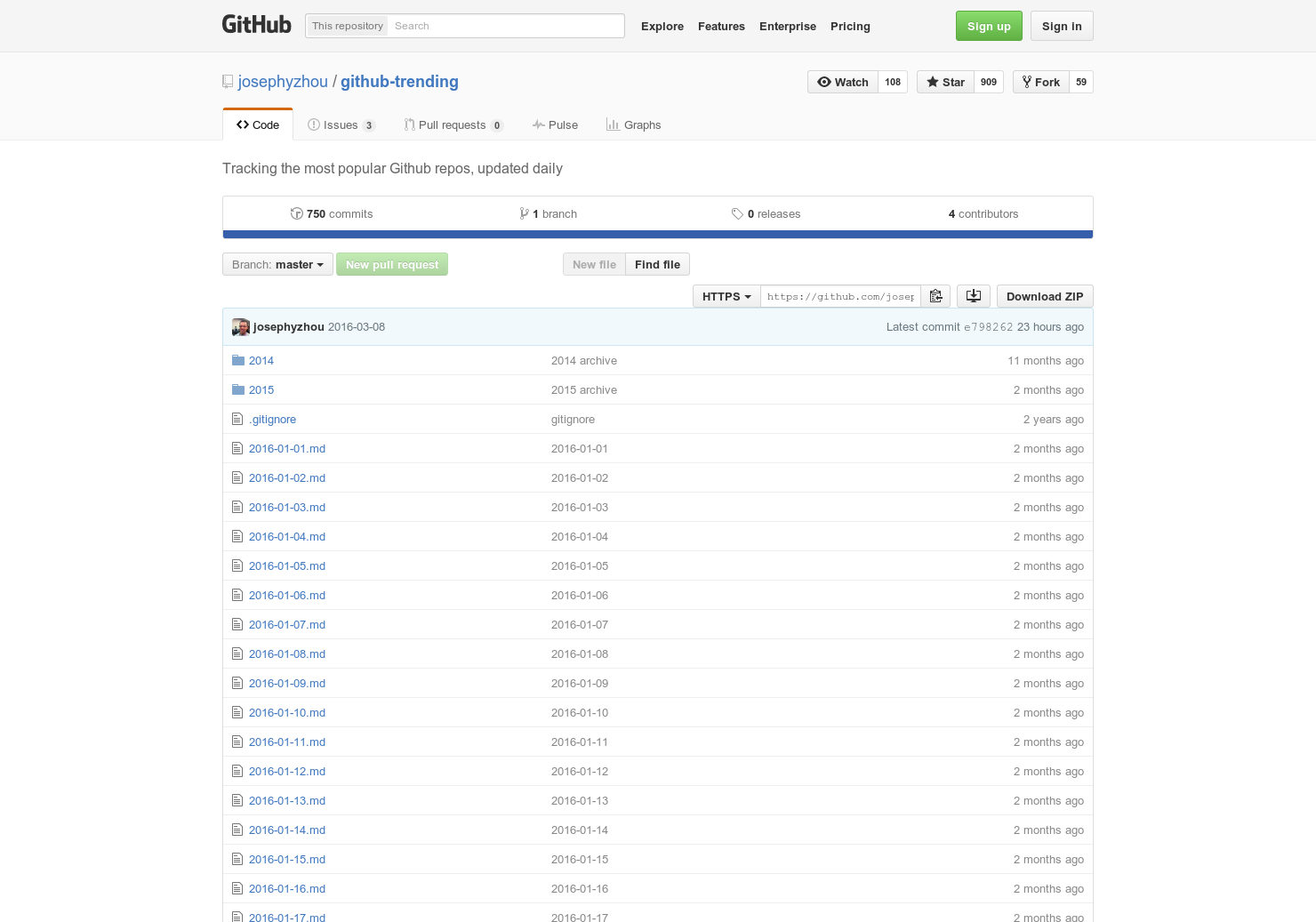Select the branch icon next to 1 branch
This screenshot has width=1316, height=922.
point(525,213)
